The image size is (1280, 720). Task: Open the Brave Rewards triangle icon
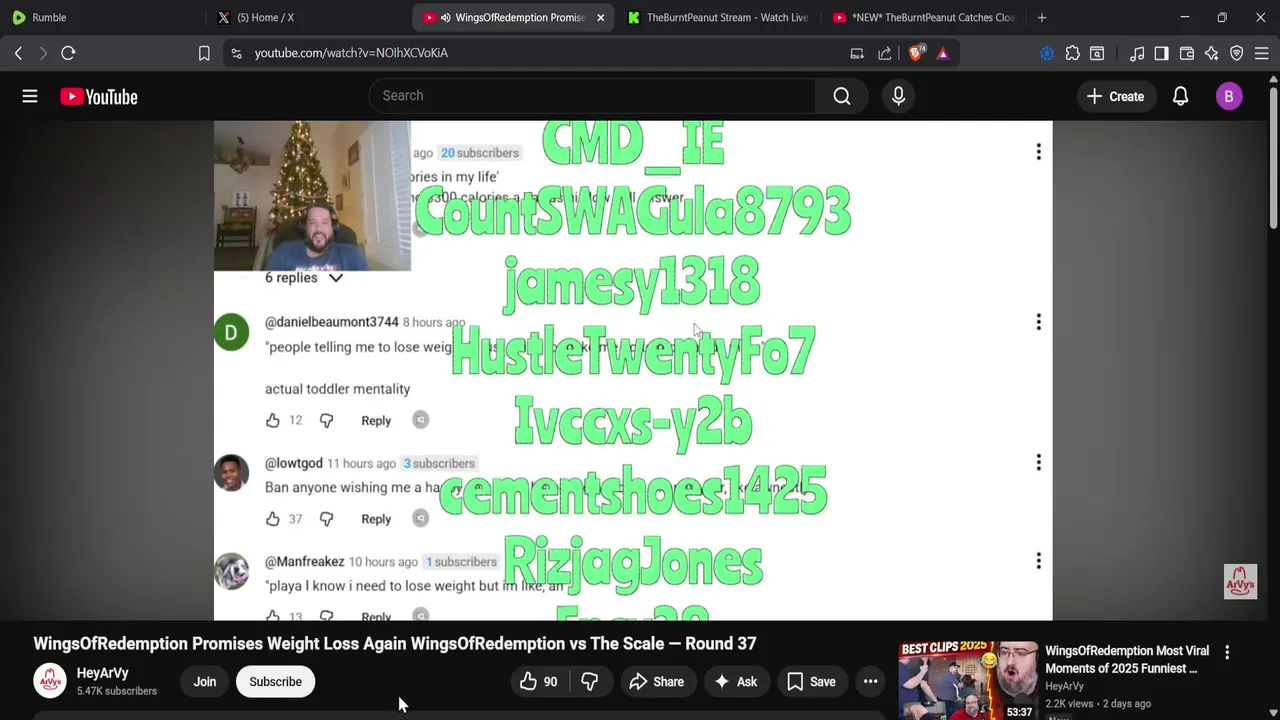point(943,53)
